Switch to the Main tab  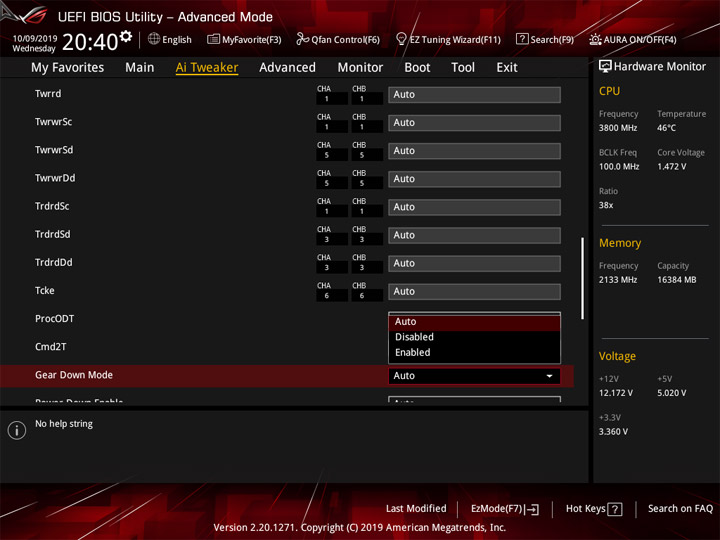(x=140, y=68)
